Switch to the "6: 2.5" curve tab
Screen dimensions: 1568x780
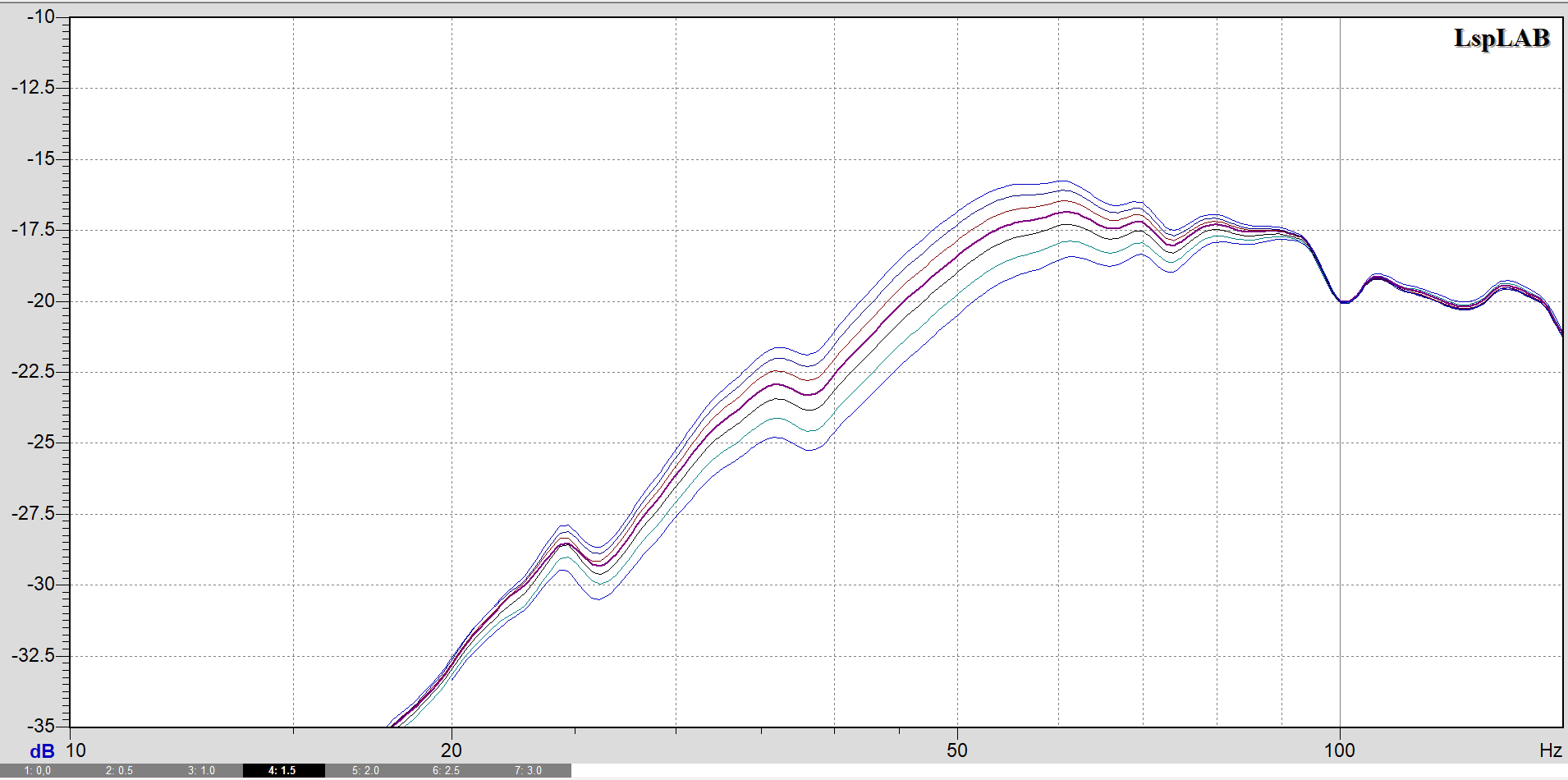click(x=447, y=770)
